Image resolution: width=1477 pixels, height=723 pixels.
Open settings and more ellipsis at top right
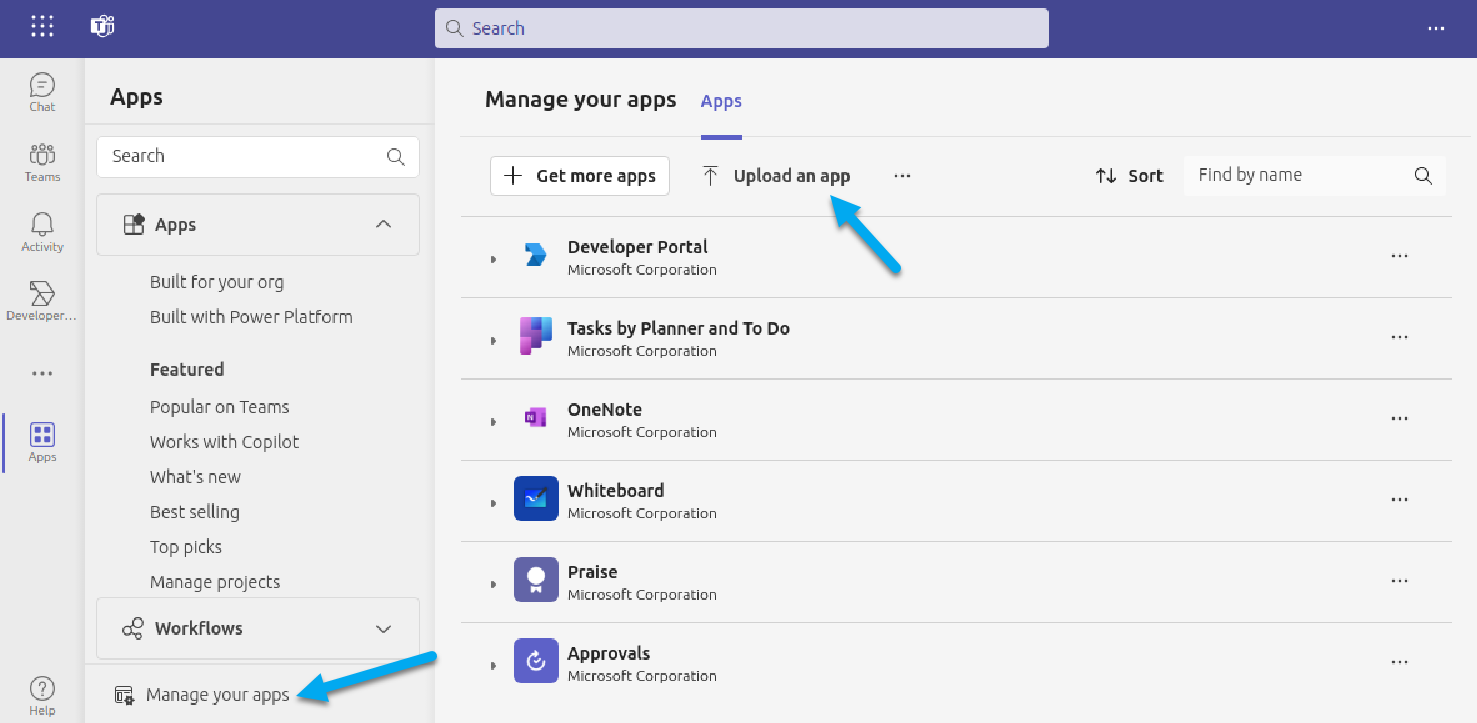point(1436,28)
